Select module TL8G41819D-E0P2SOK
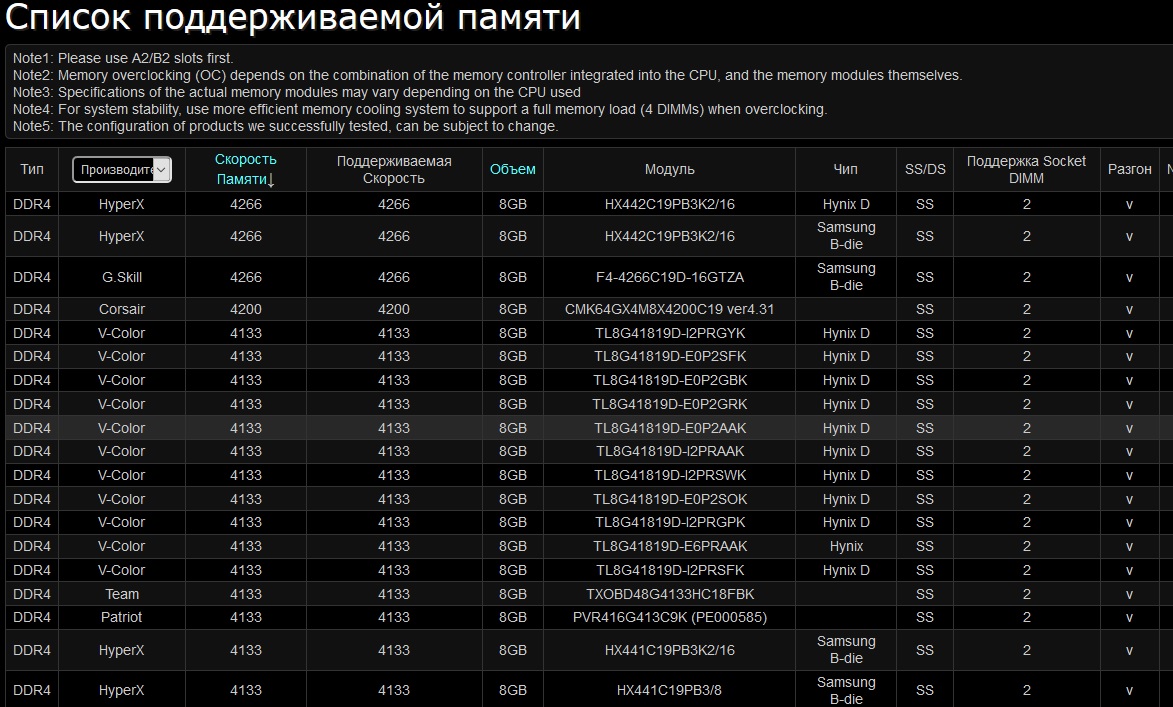The height and width of the screenshot is (707, 1173). pyautogui.click(x=670, y=499)
